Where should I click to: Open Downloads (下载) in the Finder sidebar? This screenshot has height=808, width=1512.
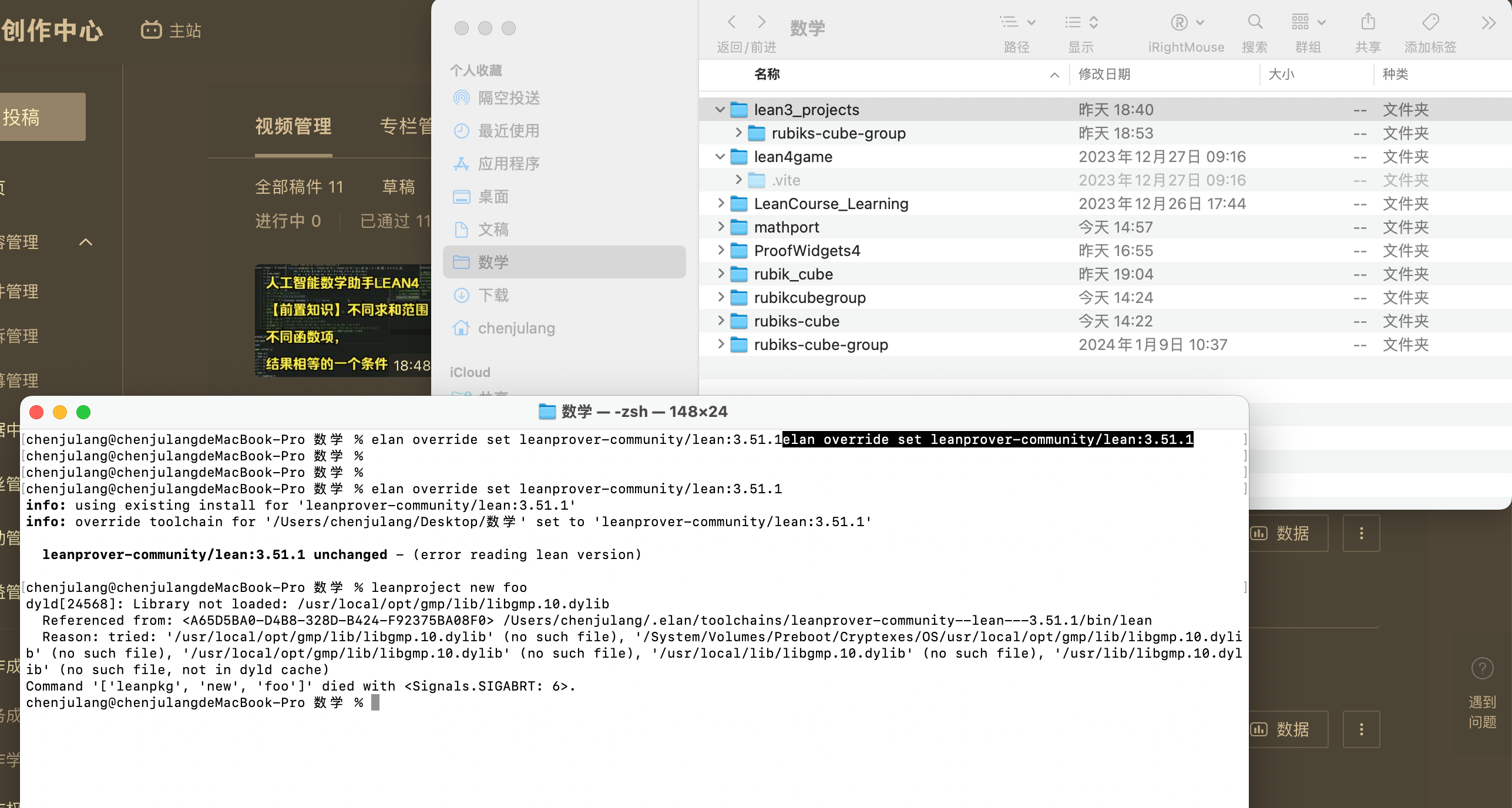pyautogui.click(x=564, y=295)
